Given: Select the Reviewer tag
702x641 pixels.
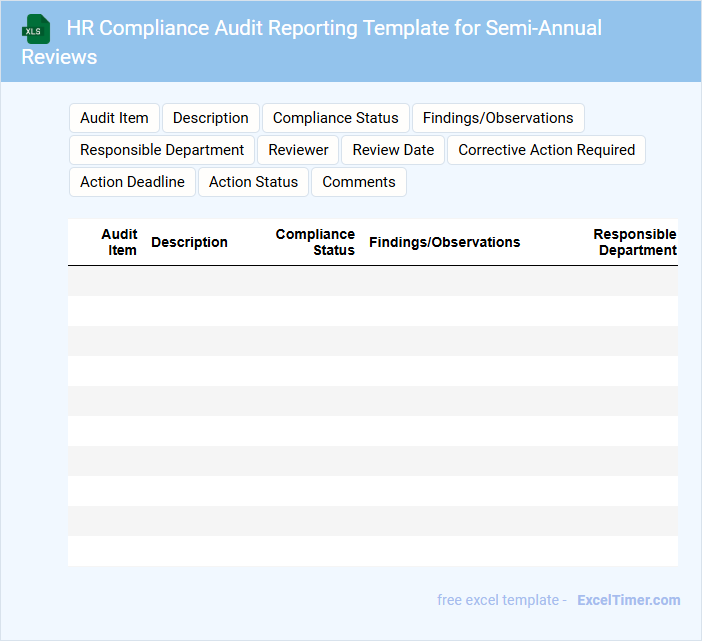Looking at the screenshot, I should pos(298,150).
